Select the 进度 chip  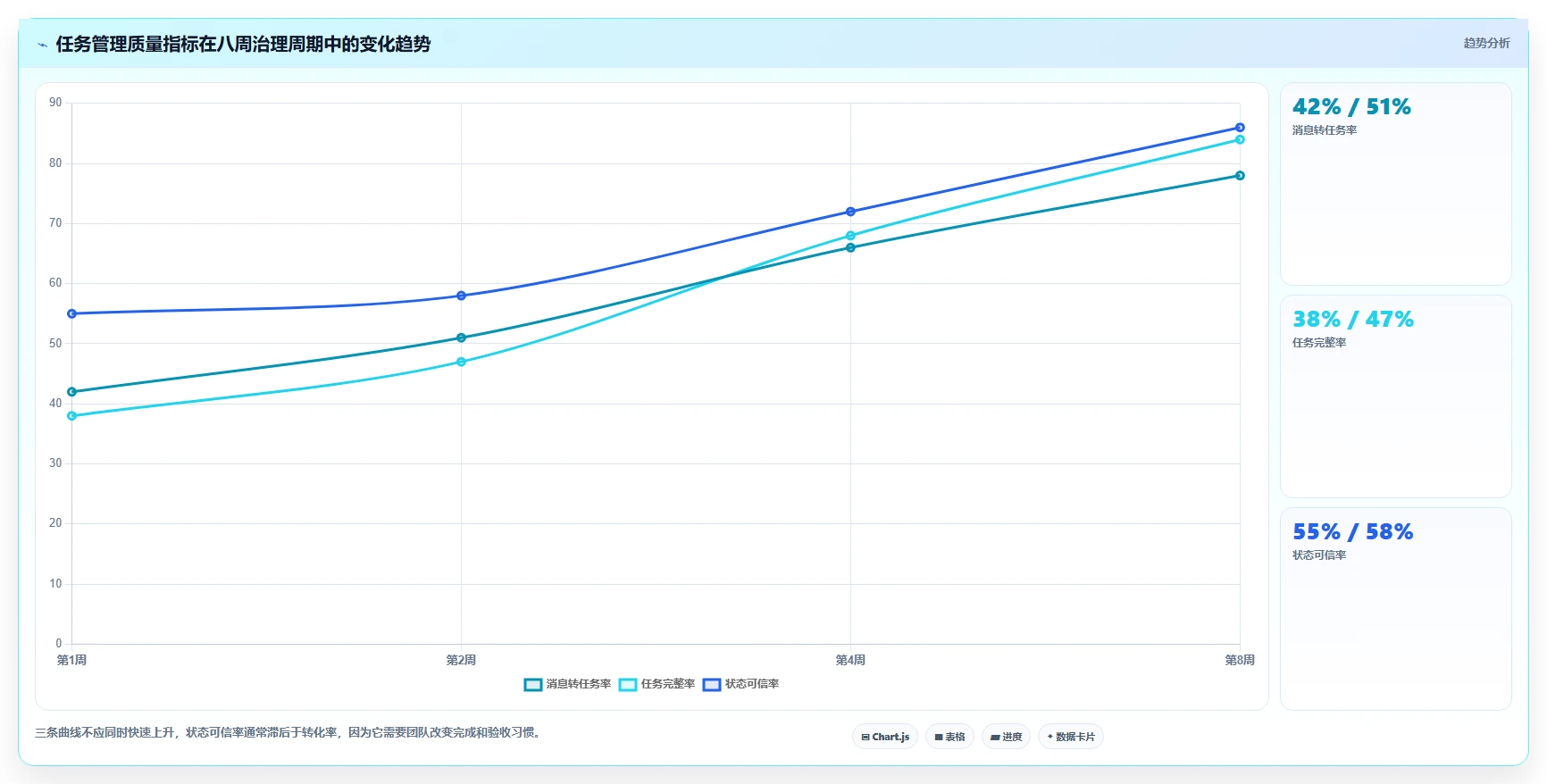point(1006,737)
